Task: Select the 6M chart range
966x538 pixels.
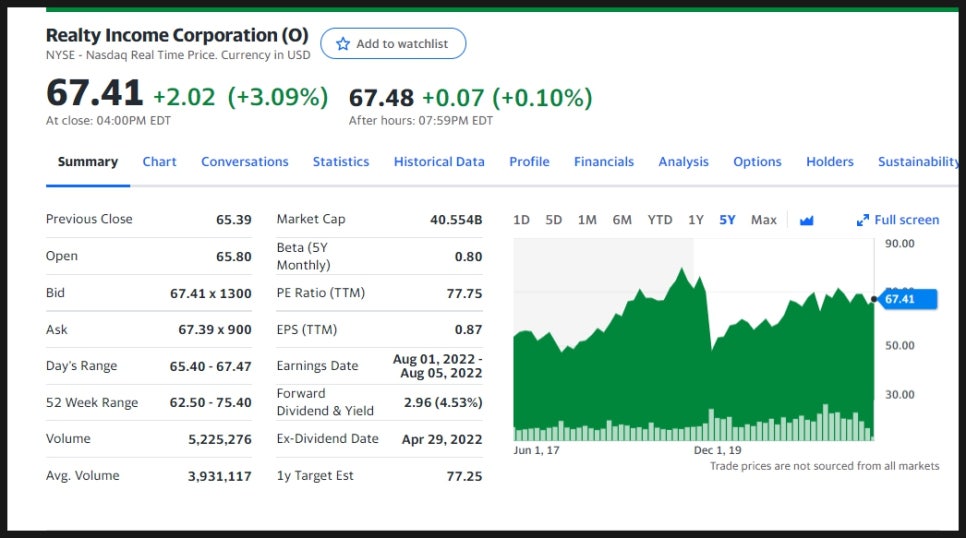Action: pos(622,220)
